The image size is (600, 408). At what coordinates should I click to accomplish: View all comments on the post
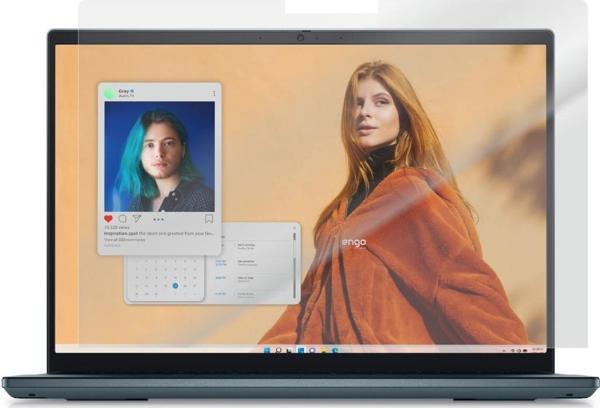click(x=125, y=240)
